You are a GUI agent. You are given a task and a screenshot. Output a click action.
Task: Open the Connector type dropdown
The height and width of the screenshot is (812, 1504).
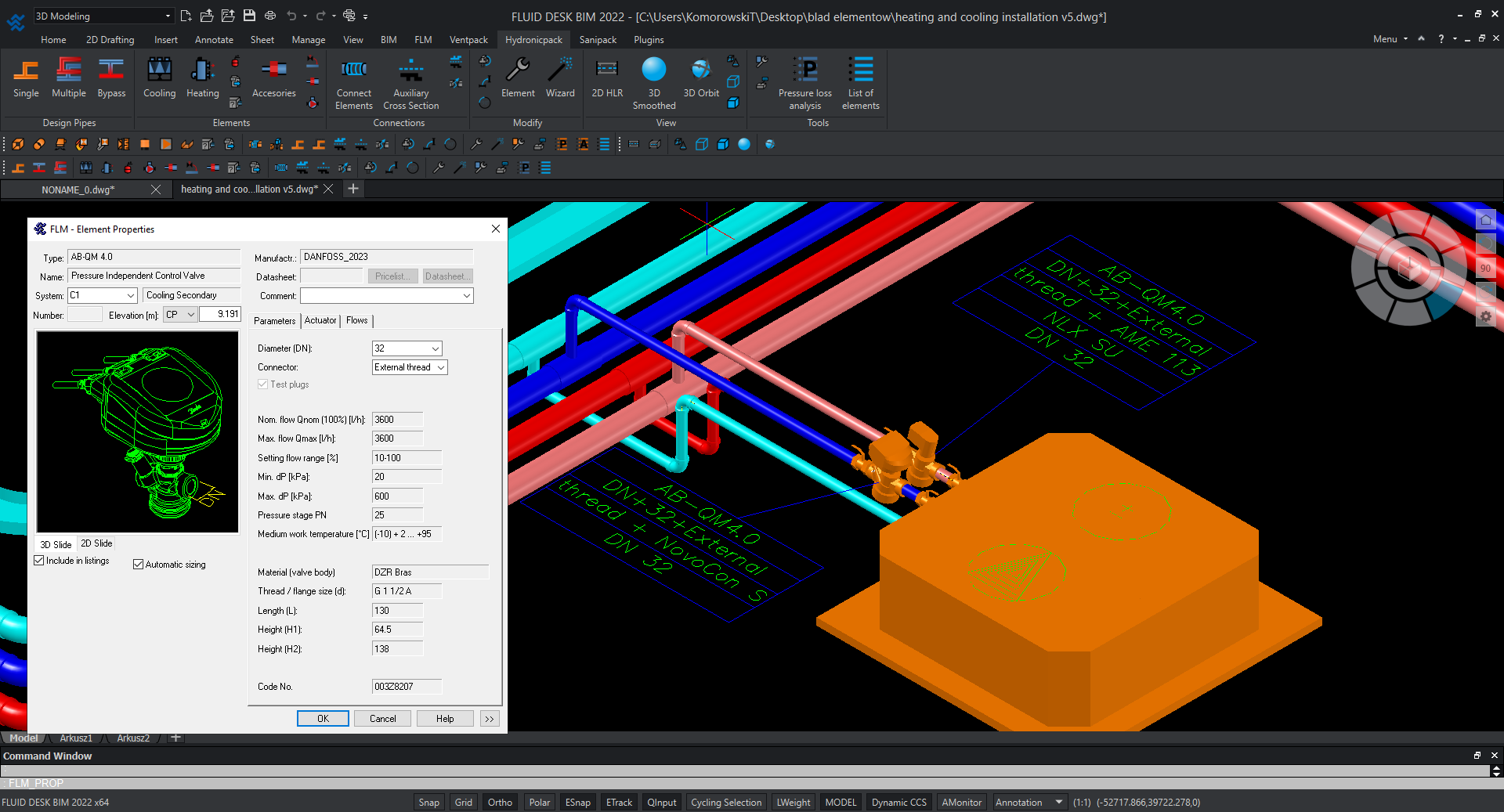click(441, 367)
